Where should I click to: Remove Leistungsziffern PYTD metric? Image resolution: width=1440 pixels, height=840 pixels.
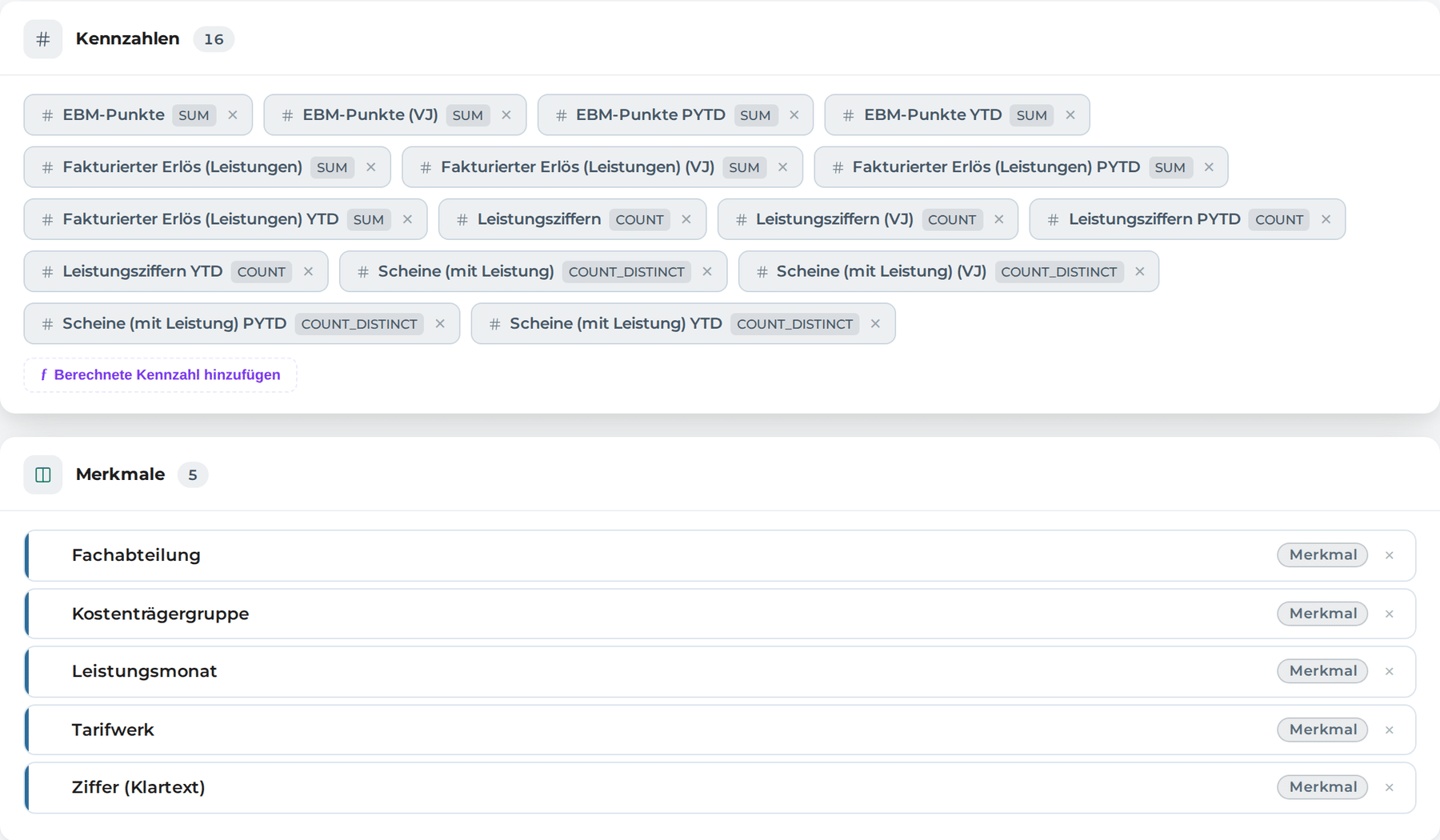point(1326,219)
